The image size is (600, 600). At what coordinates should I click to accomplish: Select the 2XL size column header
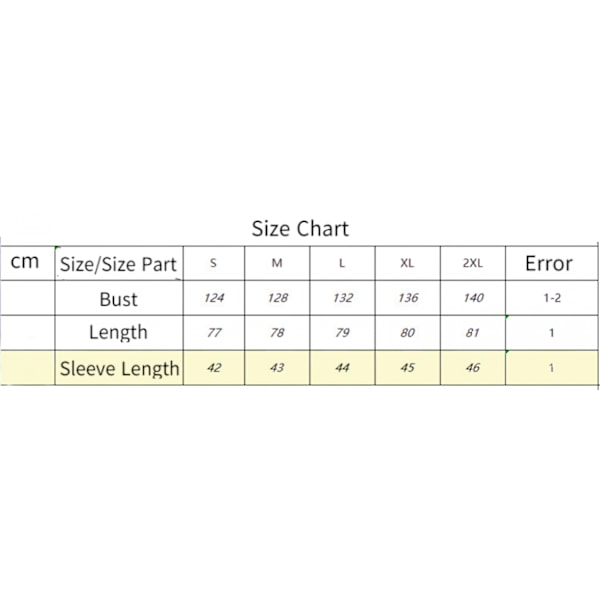tap(473, 263)
